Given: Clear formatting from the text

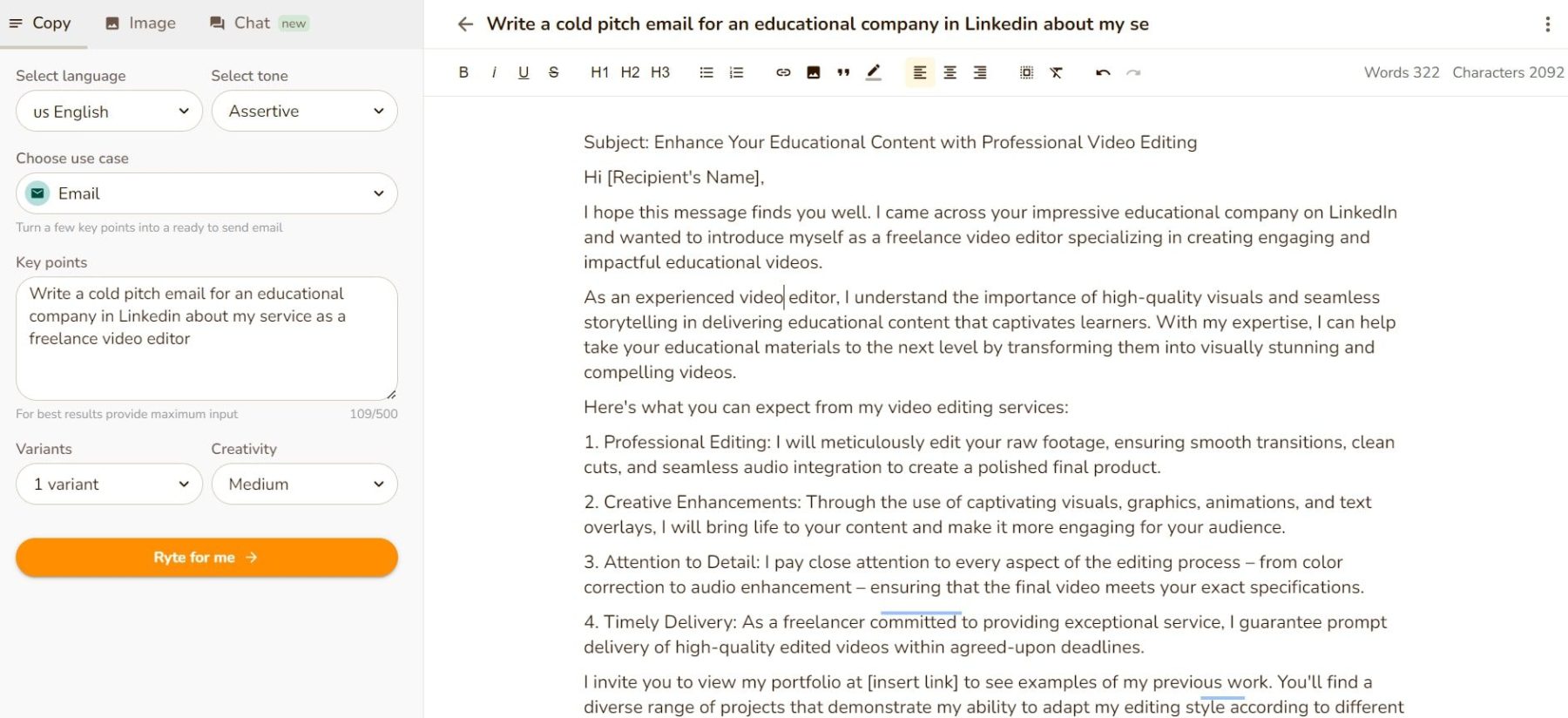Looking at the screenshot, I should point(1057,72).
